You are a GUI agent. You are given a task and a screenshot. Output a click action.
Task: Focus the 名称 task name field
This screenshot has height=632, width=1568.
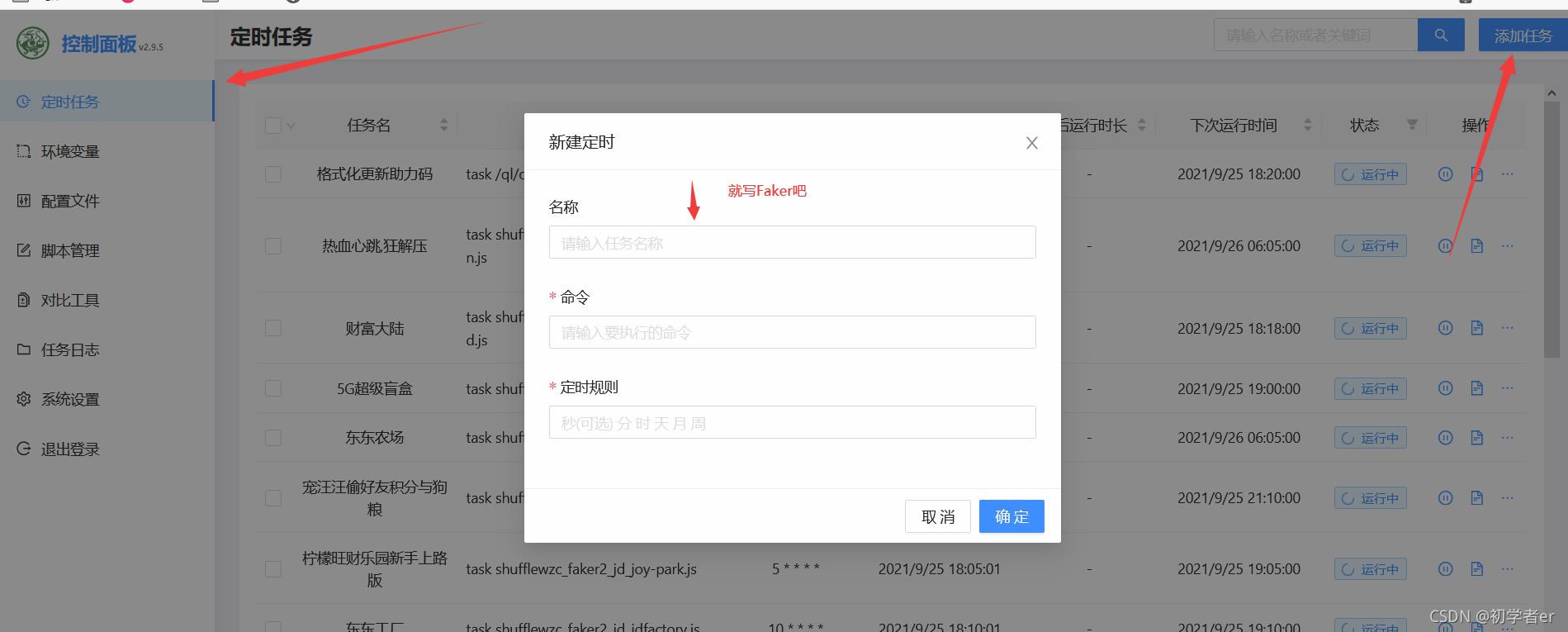[793, 242]
